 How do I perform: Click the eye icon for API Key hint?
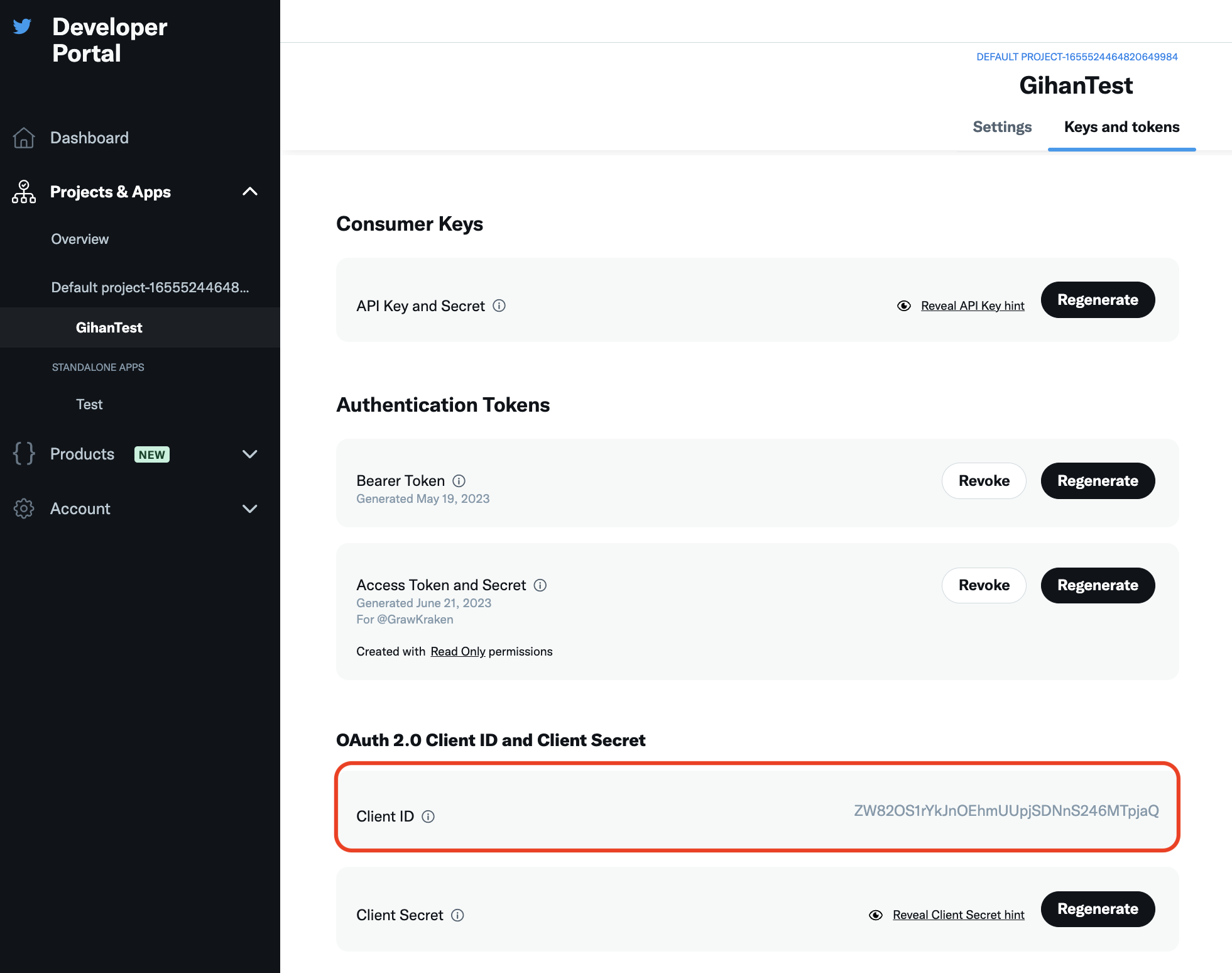[904, 305]
